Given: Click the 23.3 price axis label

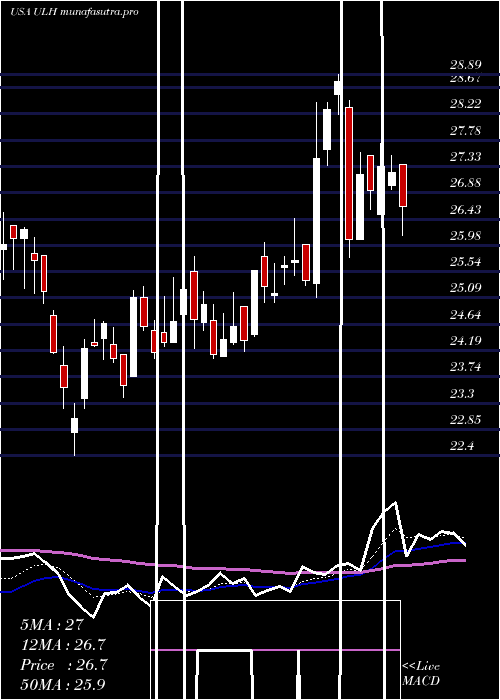Looking at the screenshot, I should coord(462,394).
